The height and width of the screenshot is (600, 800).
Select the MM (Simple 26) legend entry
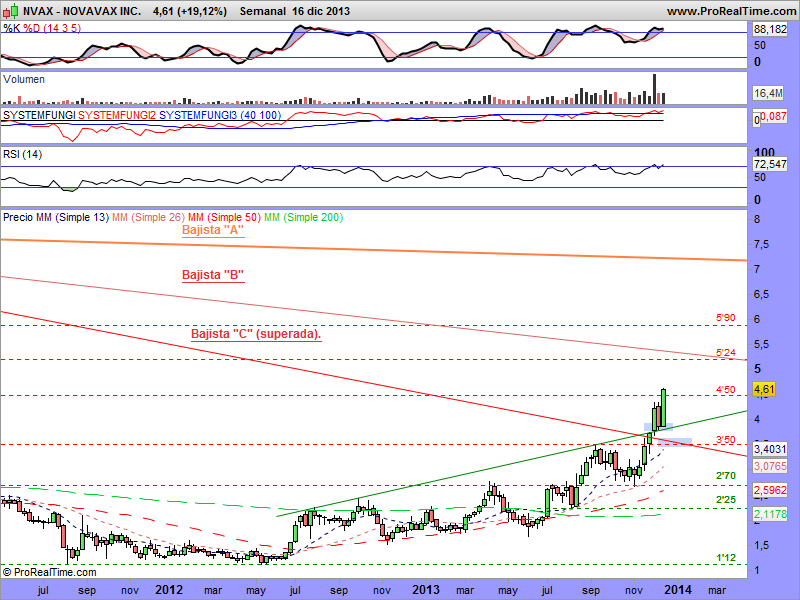point(148,217)
